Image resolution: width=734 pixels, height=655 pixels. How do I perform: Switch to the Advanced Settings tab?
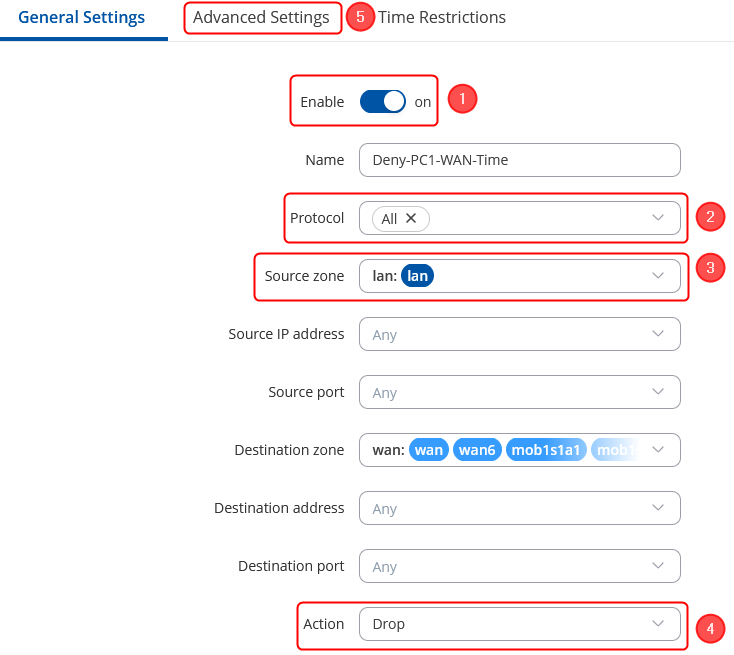261,18
